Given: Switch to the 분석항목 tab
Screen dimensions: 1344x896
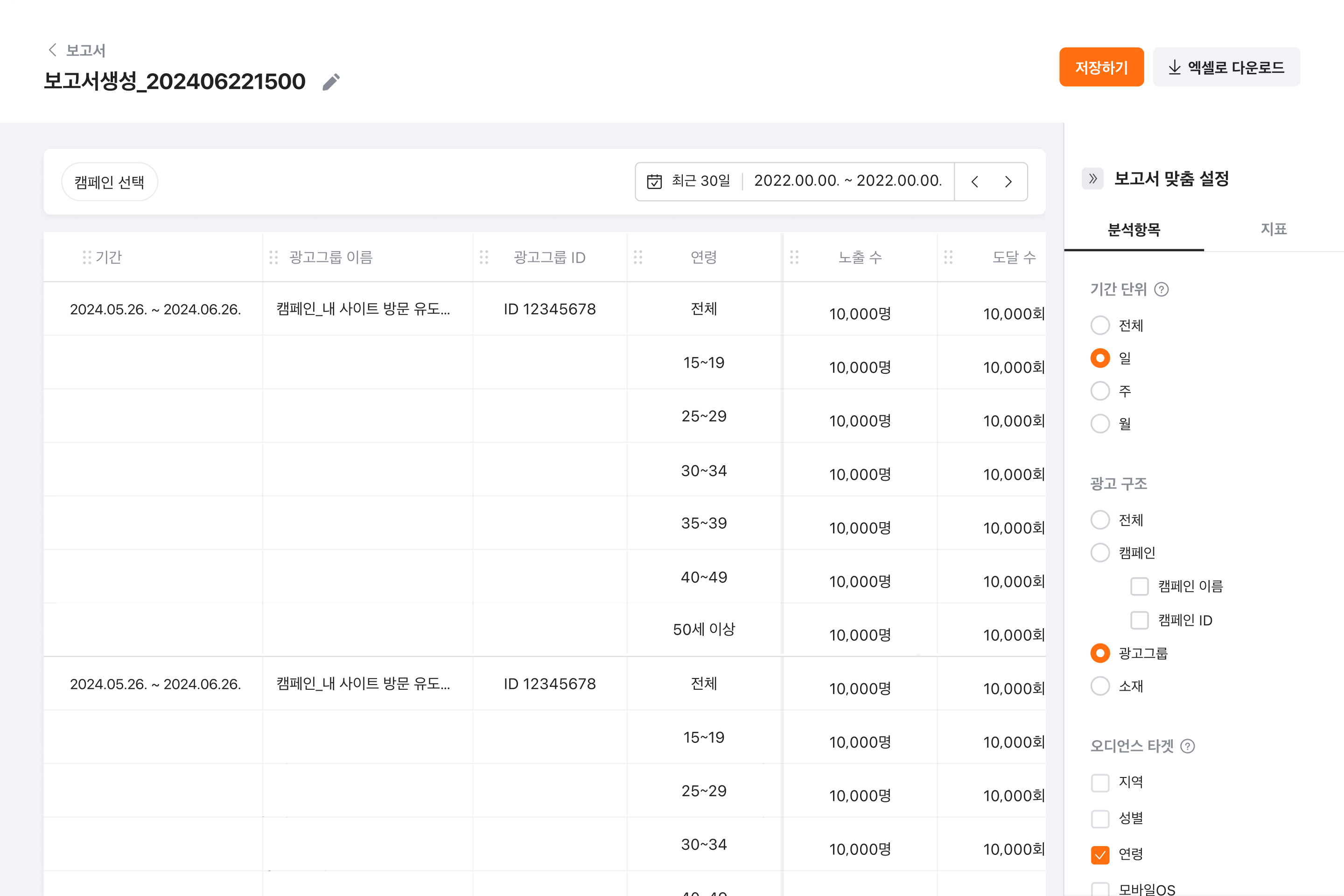Looking at the screenshot, I should (x=1134, y=230).
